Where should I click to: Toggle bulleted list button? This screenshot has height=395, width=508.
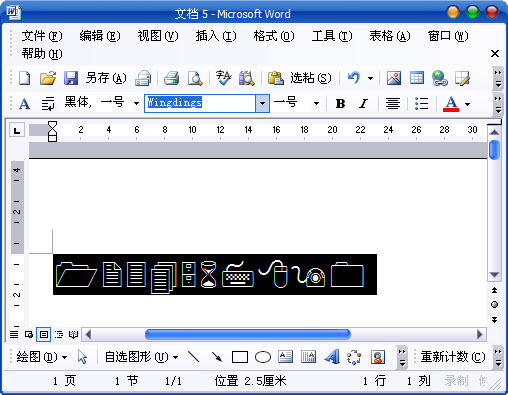(x=421, y=104)
